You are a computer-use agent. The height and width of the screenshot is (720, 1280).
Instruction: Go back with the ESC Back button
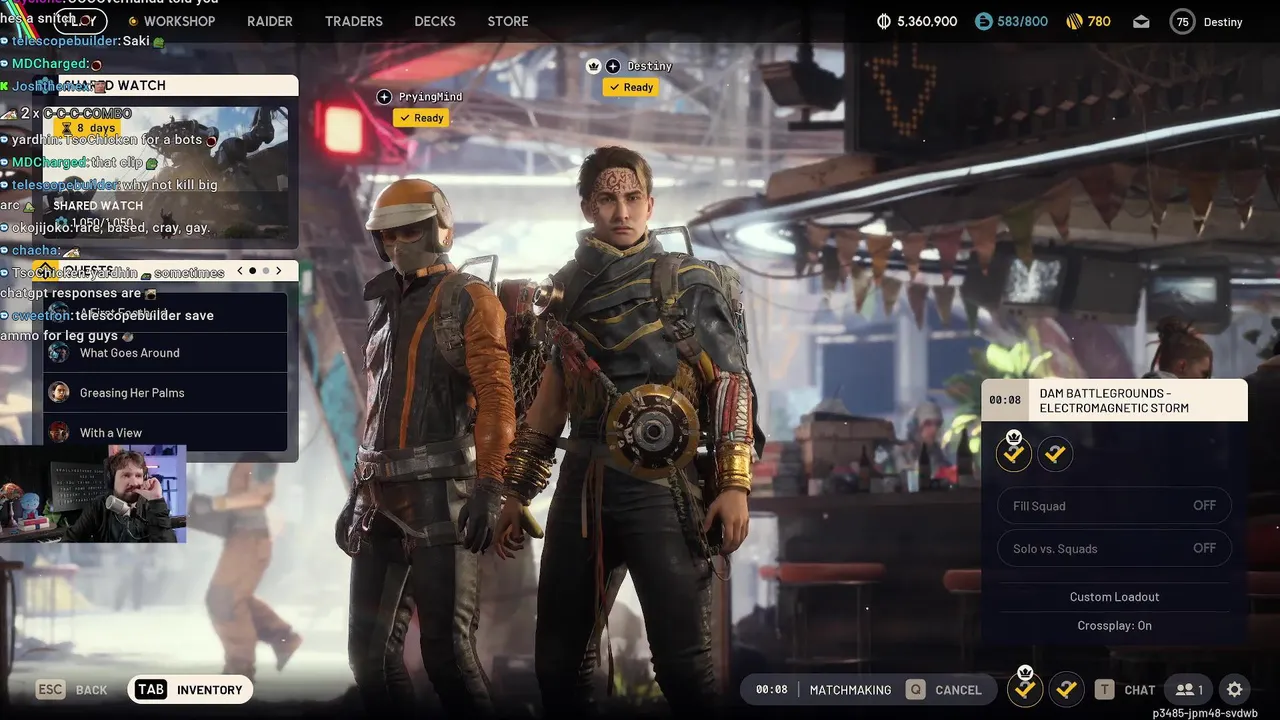72,689
